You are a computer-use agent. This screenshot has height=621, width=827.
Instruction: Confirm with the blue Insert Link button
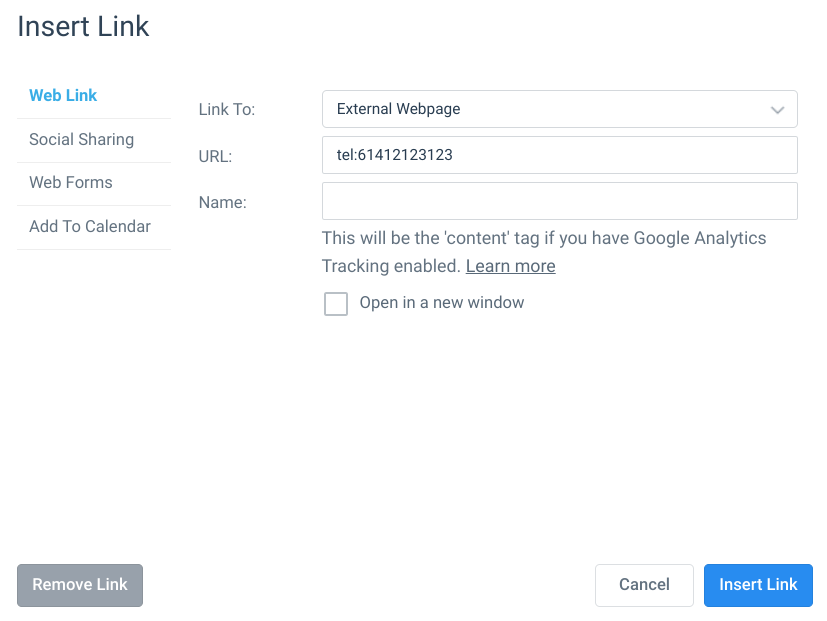click(758, 585)
